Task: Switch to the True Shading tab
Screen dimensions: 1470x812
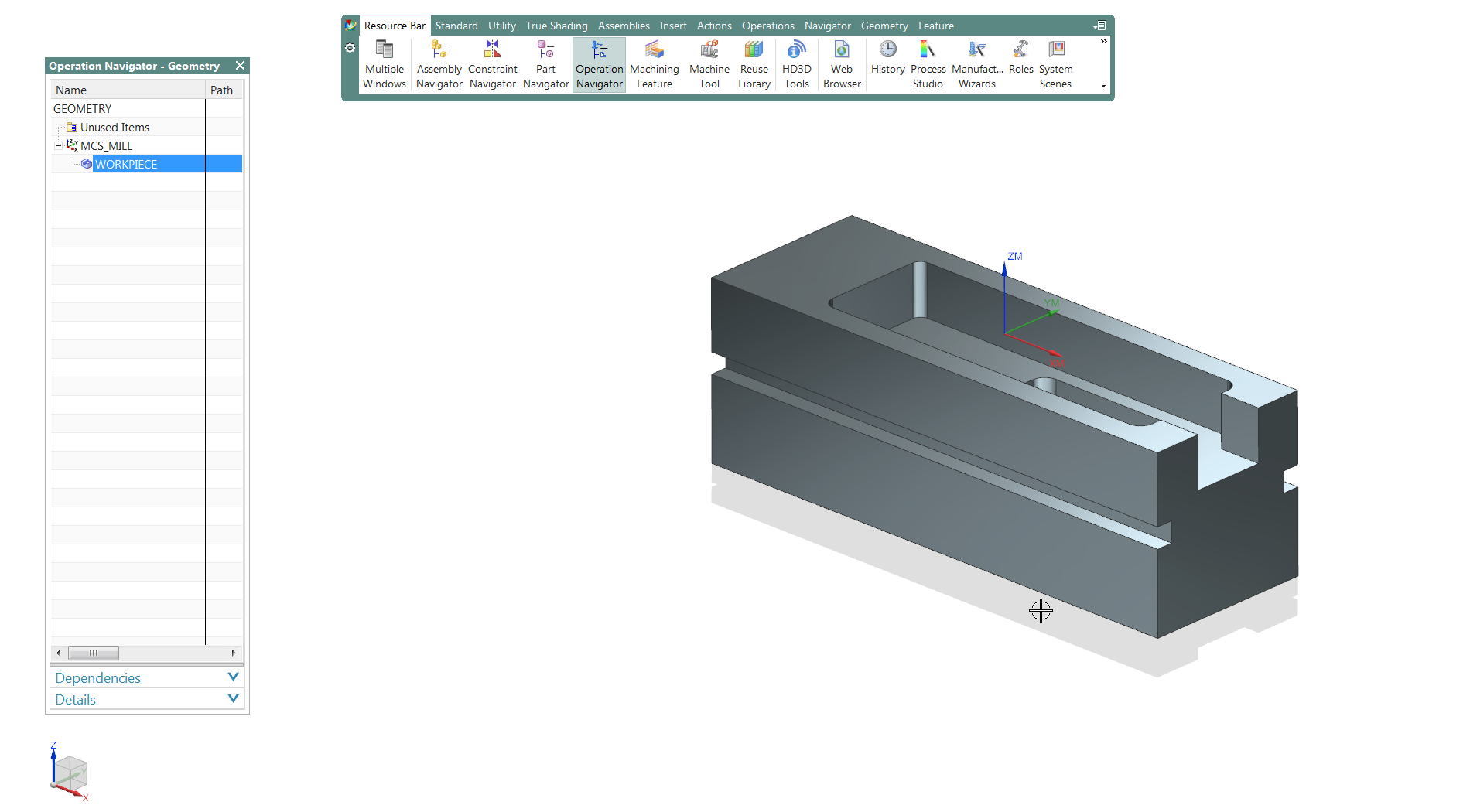Action: click(557, 26)
